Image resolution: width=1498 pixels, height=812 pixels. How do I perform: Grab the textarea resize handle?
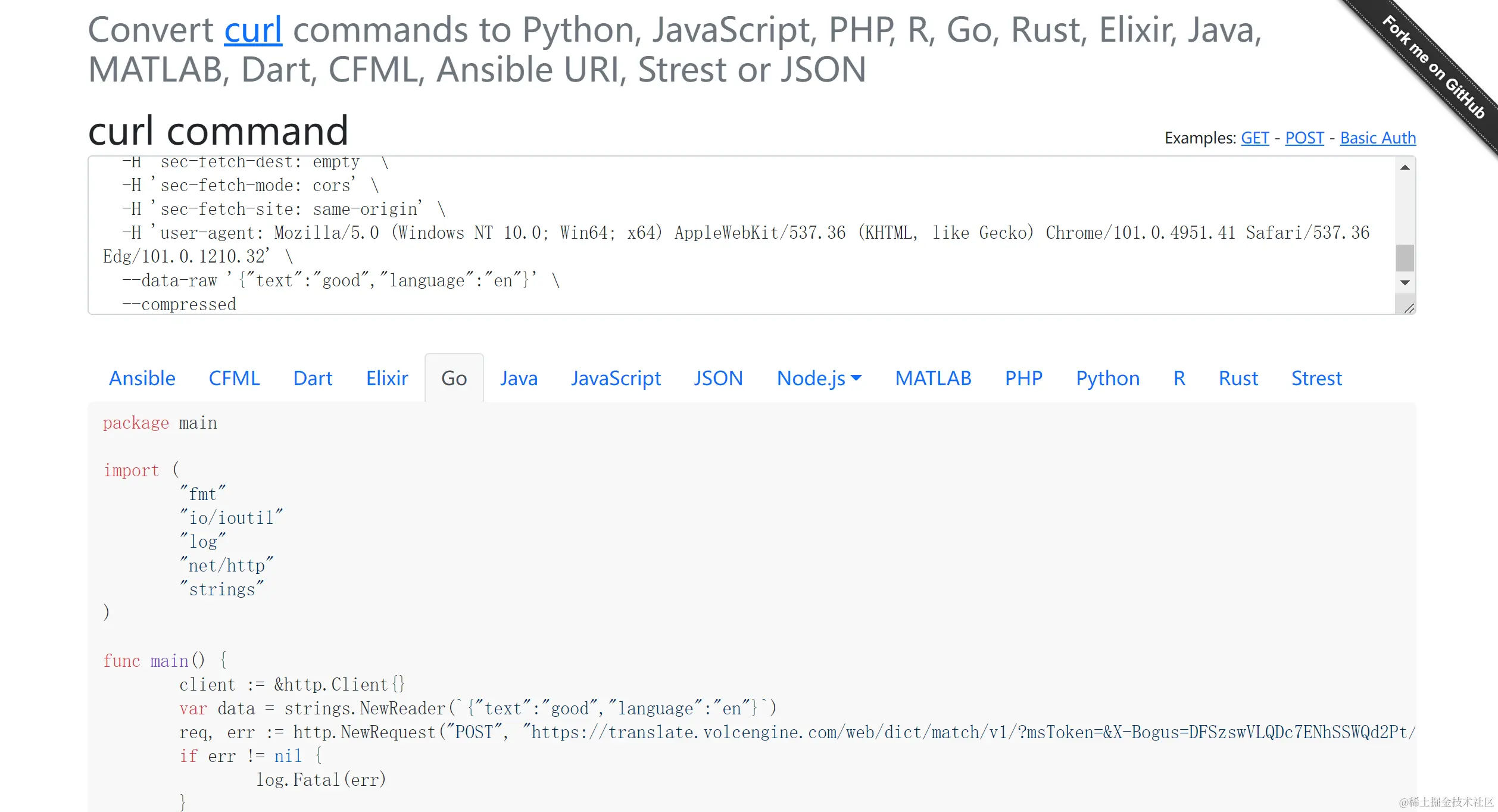[x=1409, y=308]
